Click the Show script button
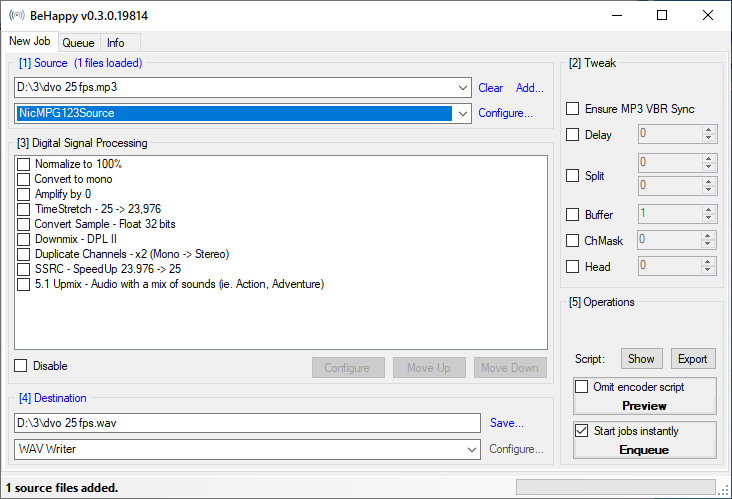 (x=641, y=358)
